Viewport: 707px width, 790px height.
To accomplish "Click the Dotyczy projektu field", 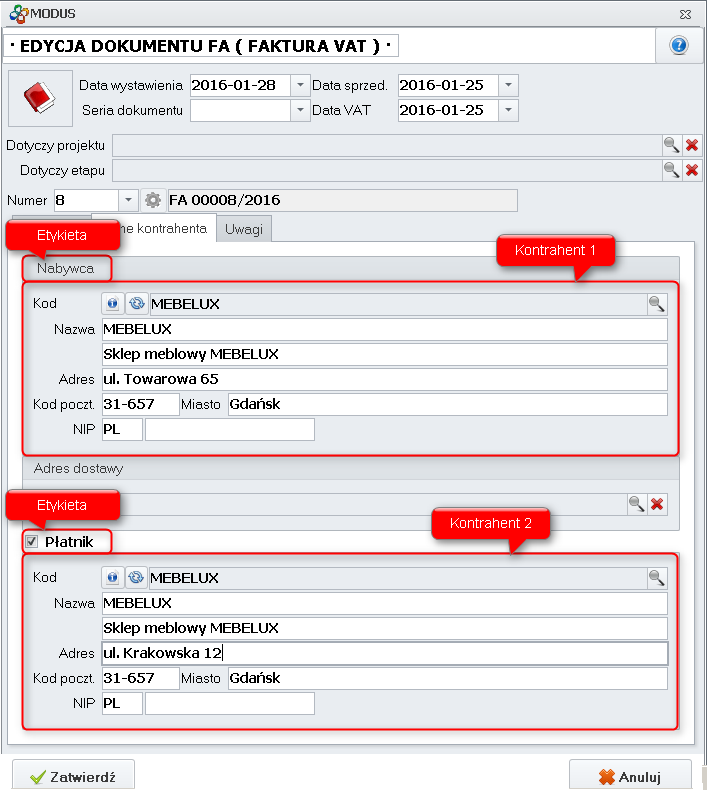I will coord(387,145).
